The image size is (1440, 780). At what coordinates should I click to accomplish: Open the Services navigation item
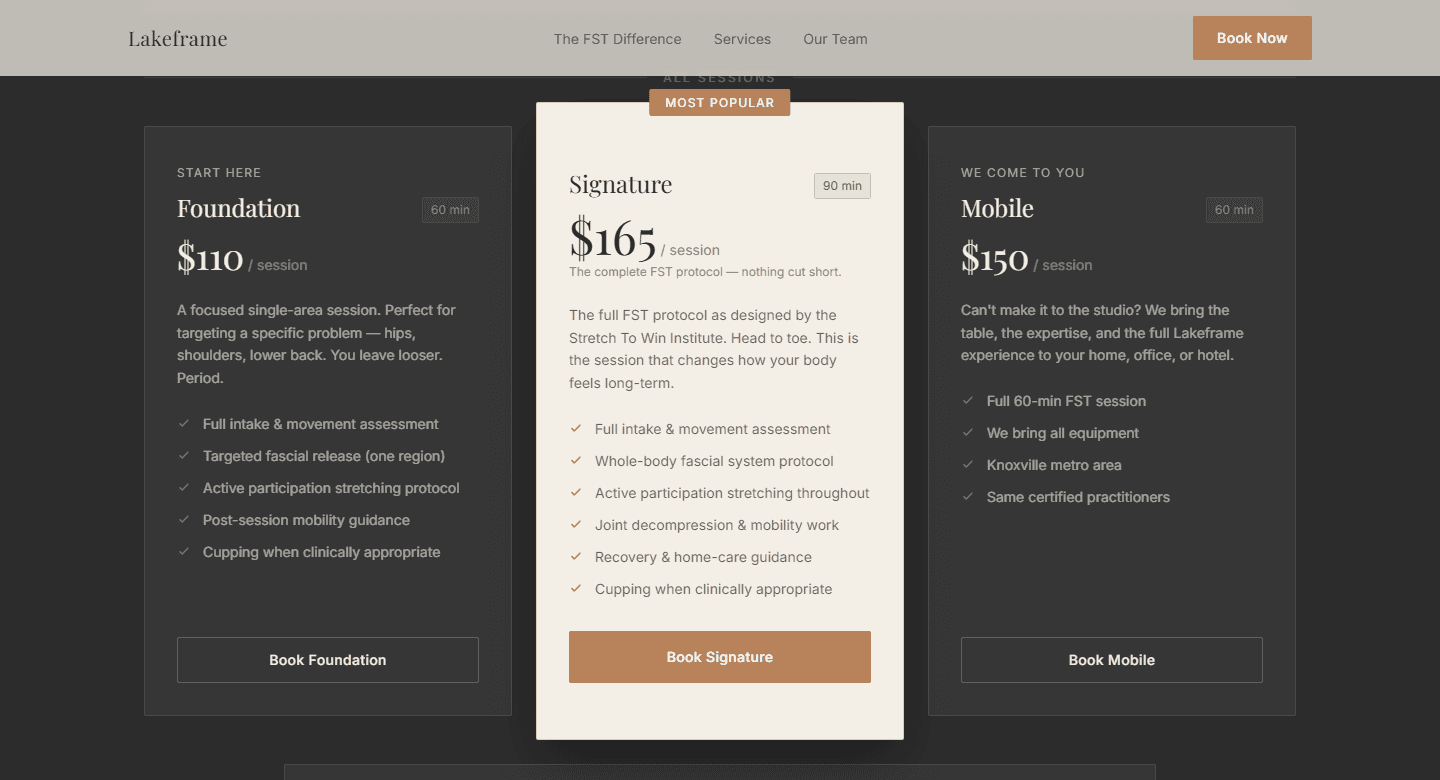click(742, 39)
